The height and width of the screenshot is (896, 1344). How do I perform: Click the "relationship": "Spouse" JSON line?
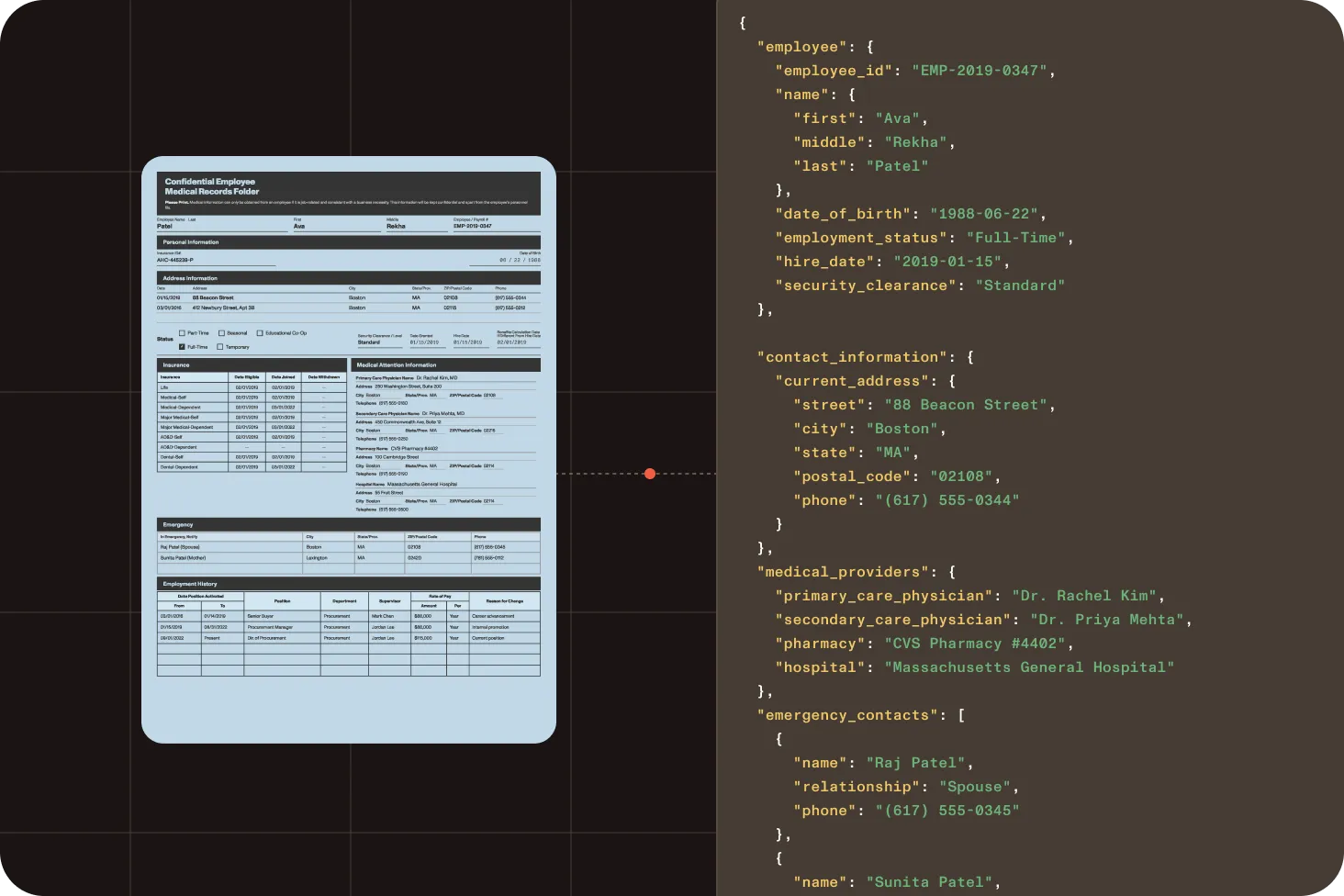[x=906, y=787]
